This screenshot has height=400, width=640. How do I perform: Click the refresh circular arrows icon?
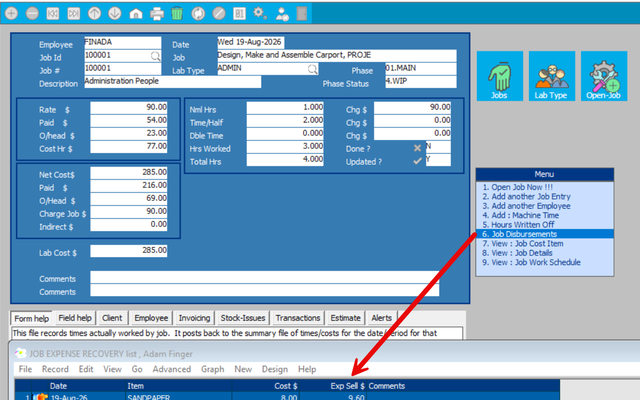tap(198, 13)
